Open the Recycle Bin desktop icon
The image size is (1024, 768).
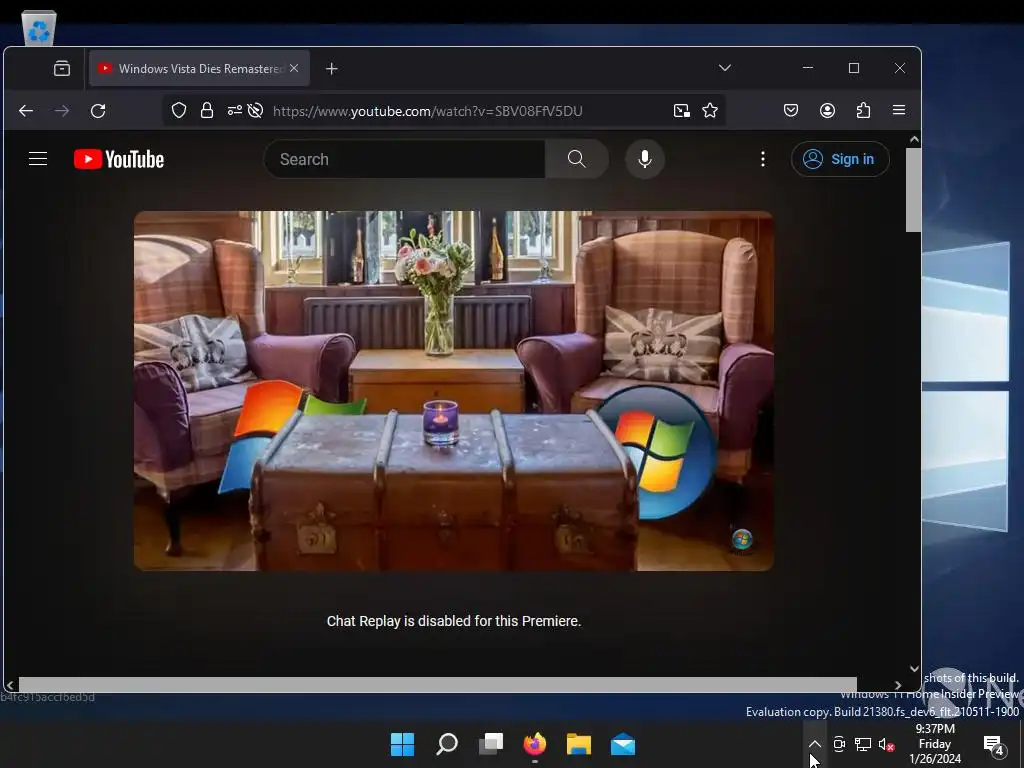click(39, 27)
